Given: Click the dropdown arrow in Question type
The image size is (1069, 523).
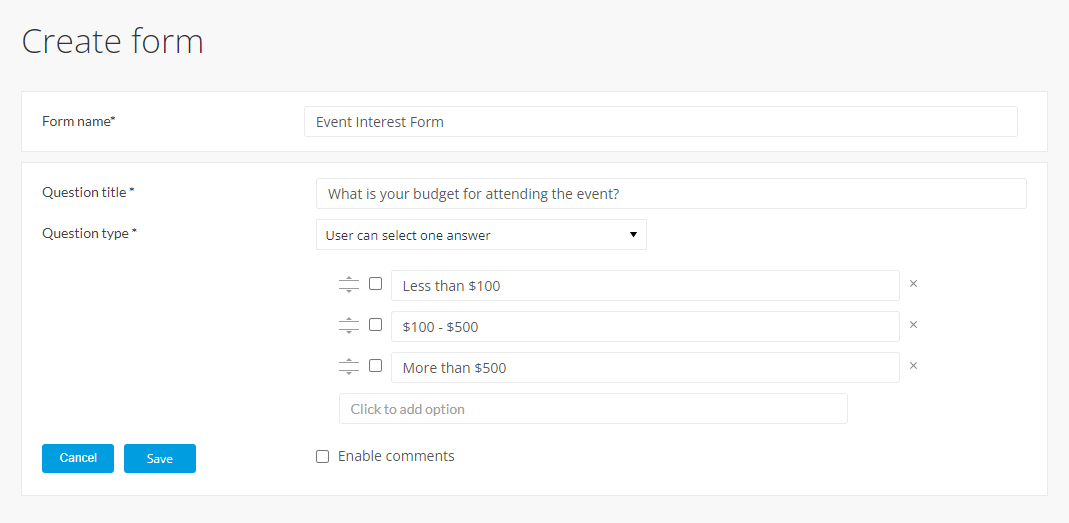Looking at the screenshot, I should click(633, 235).
